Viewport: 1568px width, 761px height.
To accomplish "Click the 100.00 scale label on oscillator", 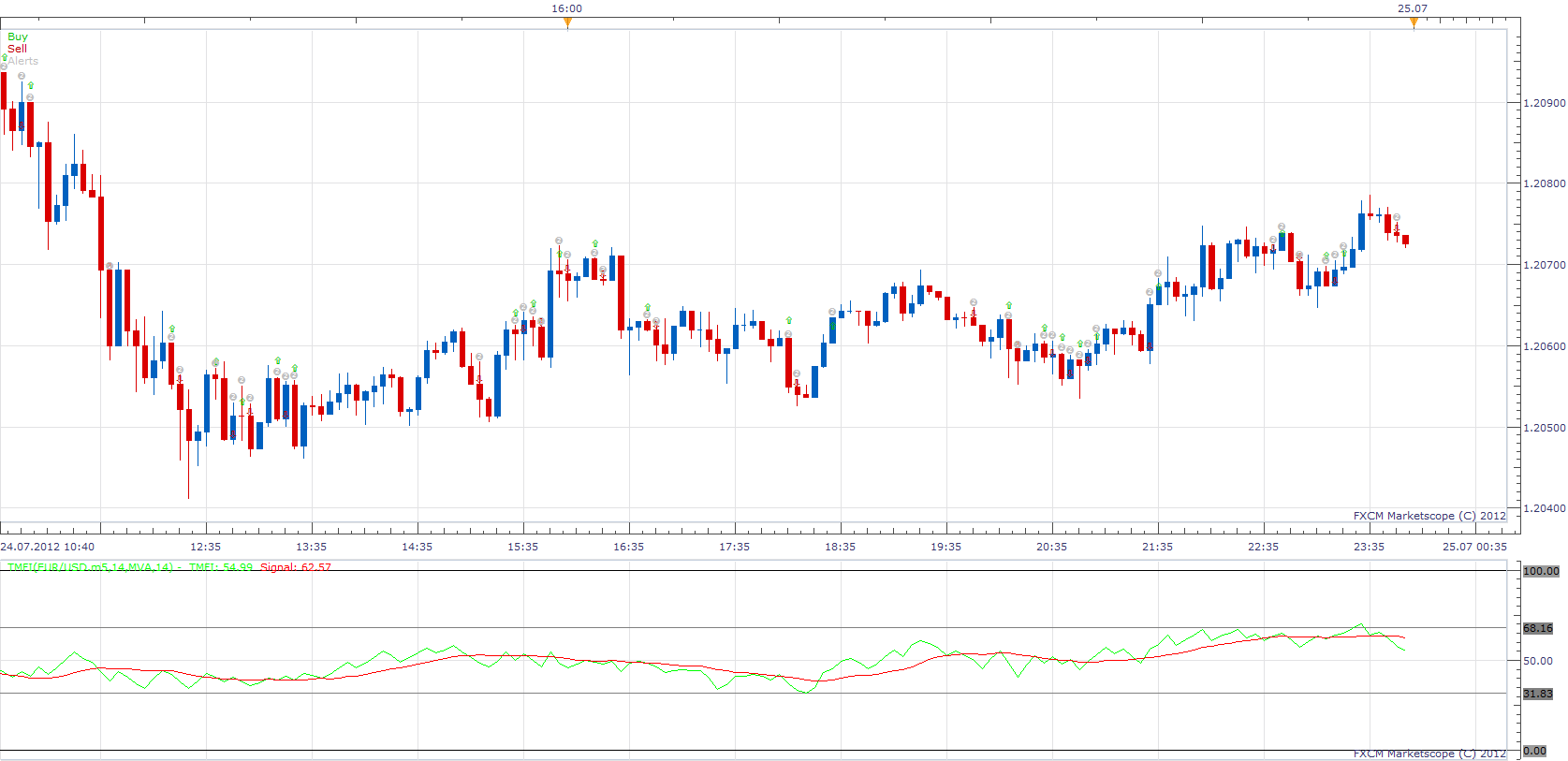I will tap(1541, 571).
